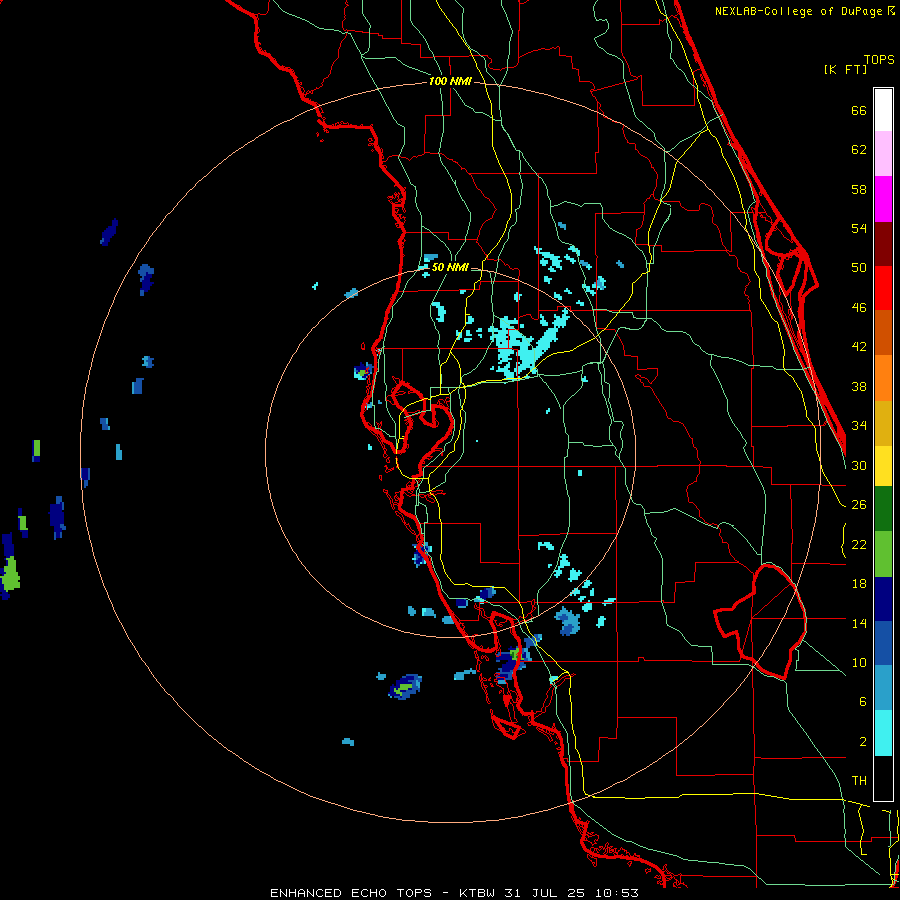
Task: Pick the maroon dark red legend band
Action: coord(883,243)
